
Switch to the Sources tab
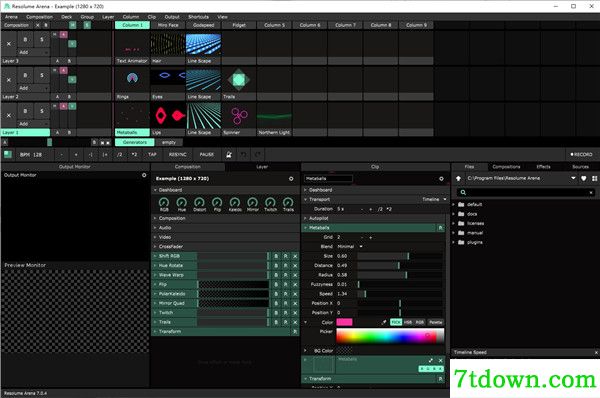coord(580,167)
